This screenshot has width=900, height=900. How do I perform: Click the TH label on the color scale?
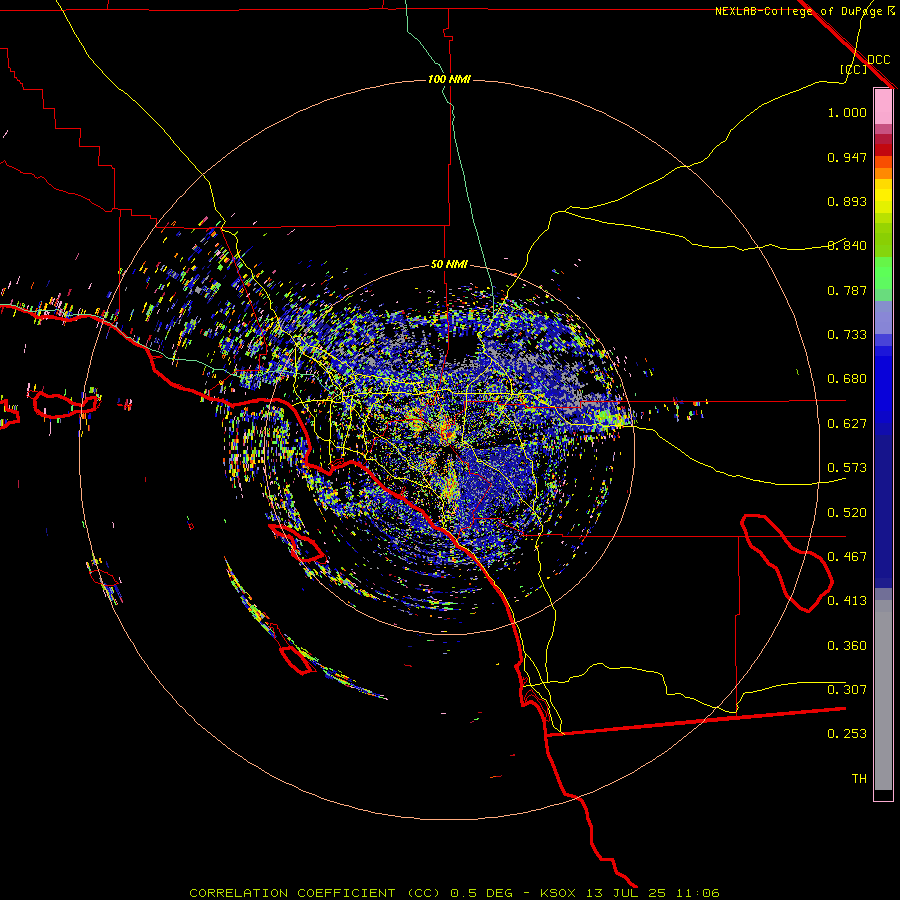[x=859, y=779]
